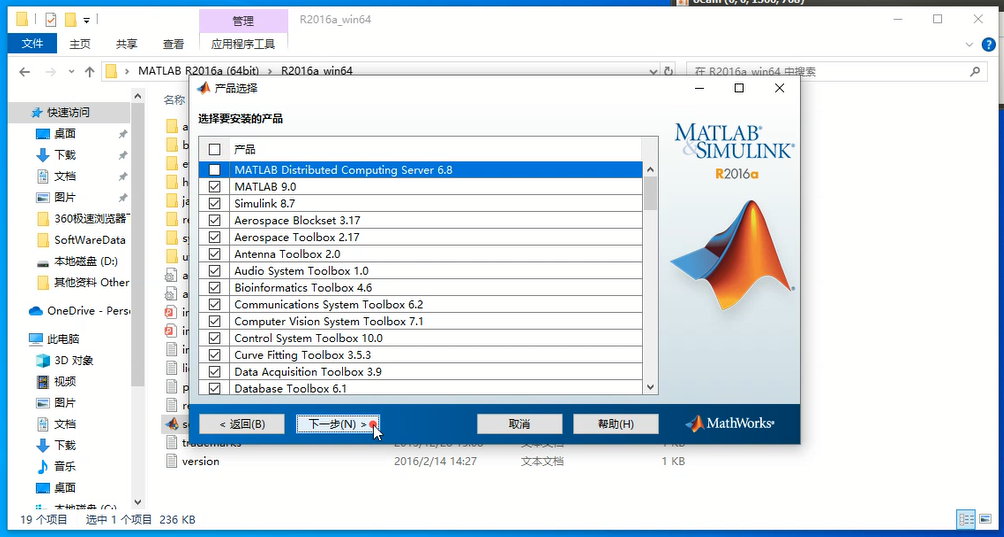Select the 管理 contextual tab
The image size is (1004, 537).
(243, 21)
